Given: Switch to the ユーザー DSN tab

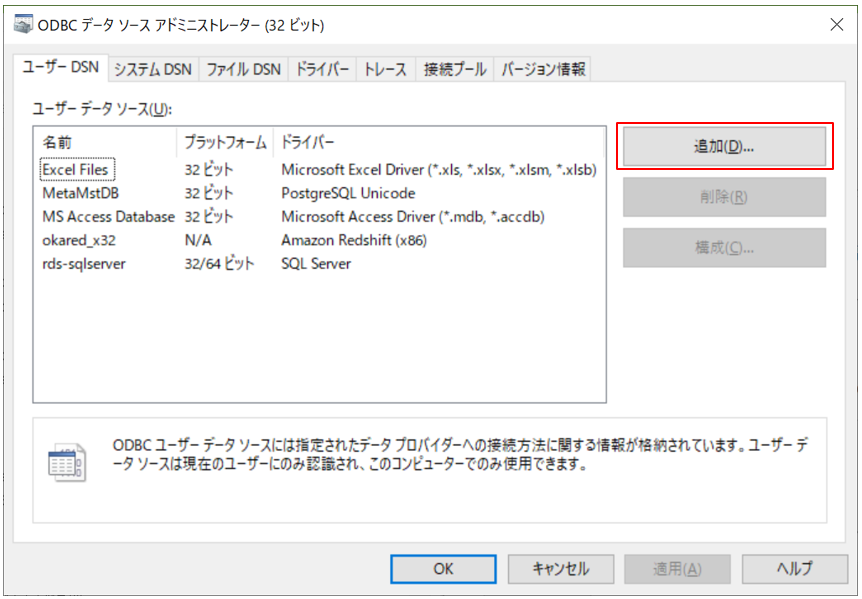Looking at the screenshot, I should (60, 68).
